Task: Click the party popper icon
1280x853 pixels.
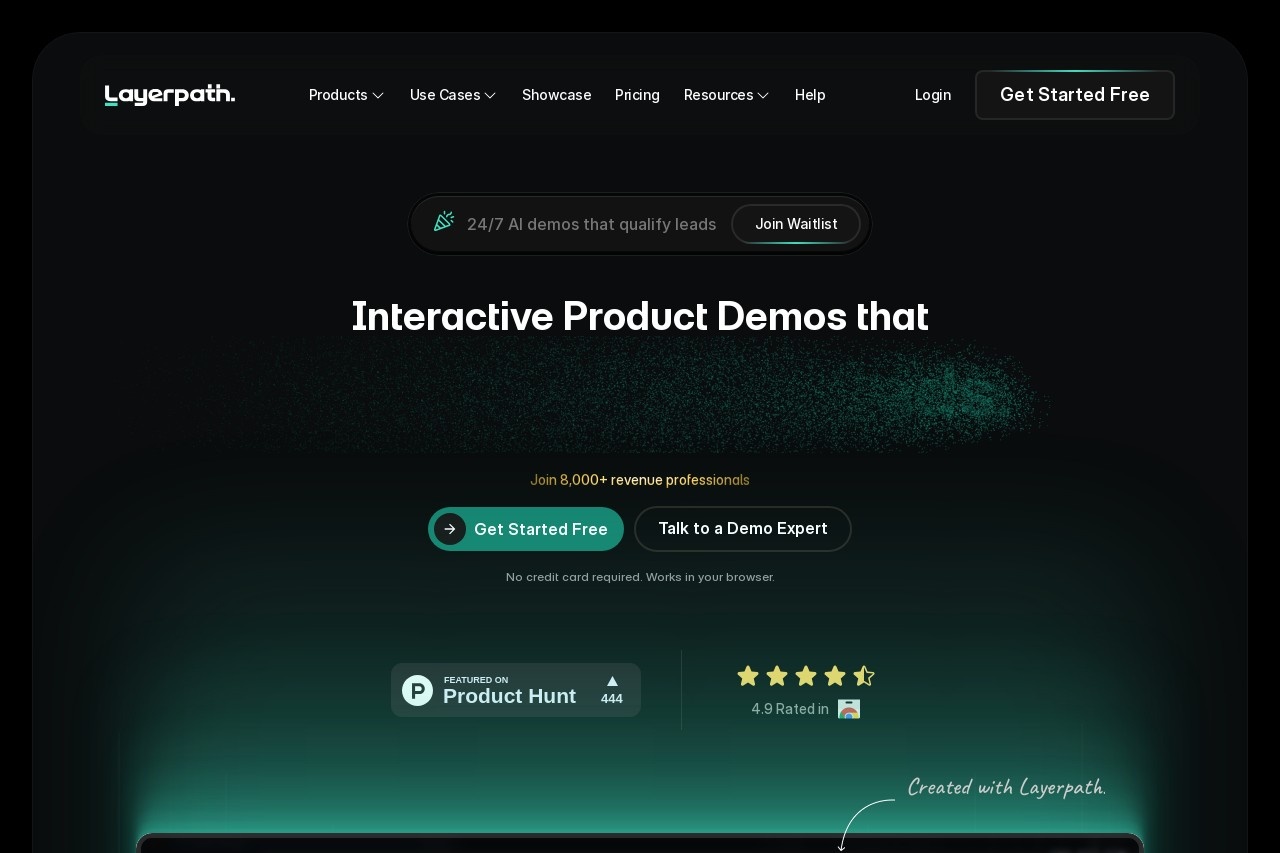Action: coord(444,221)
